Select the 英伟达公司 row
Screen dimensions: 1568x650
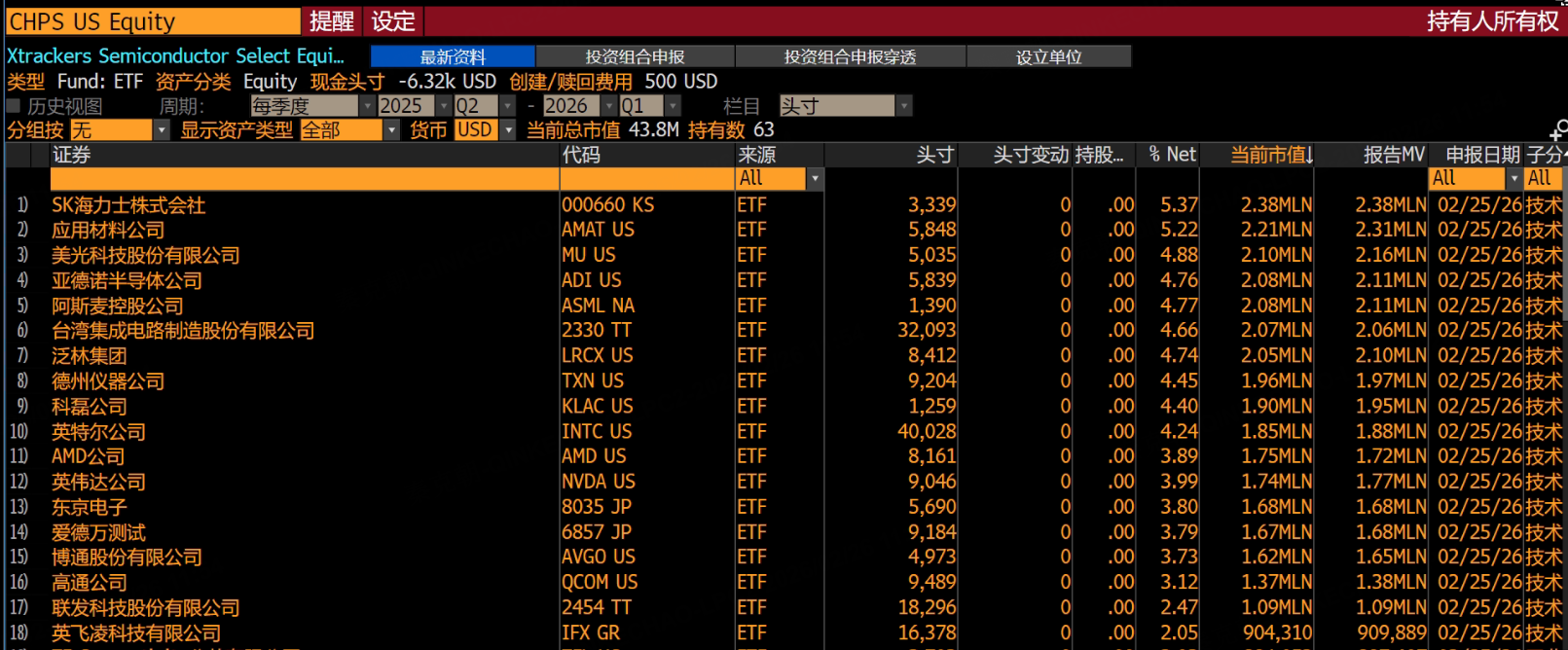coord(784,482)
